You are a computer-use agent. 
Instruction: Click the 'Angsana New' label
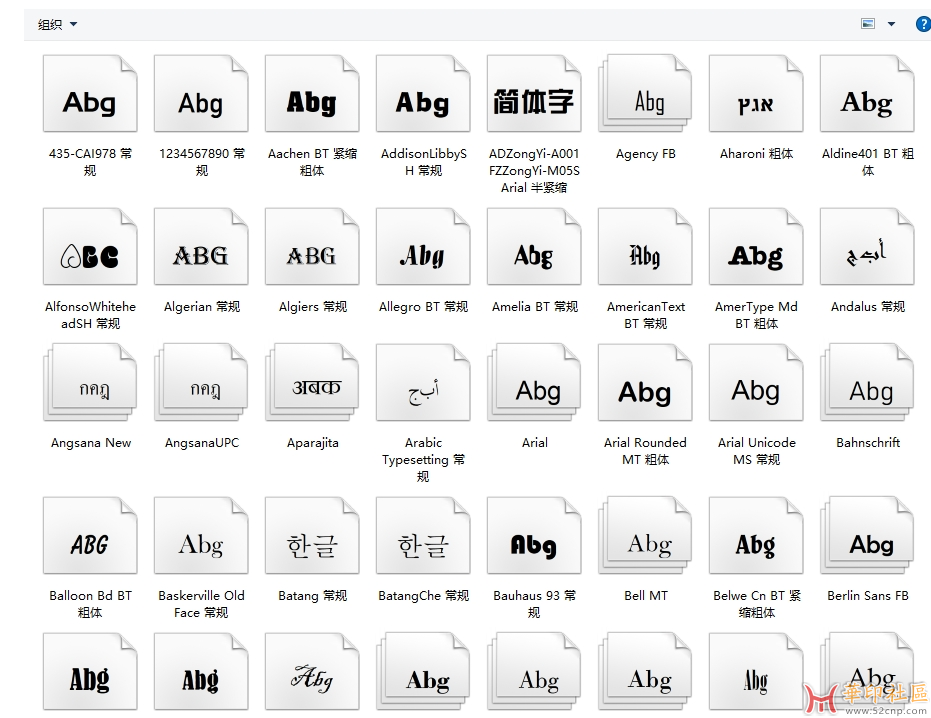pos(90,443)
